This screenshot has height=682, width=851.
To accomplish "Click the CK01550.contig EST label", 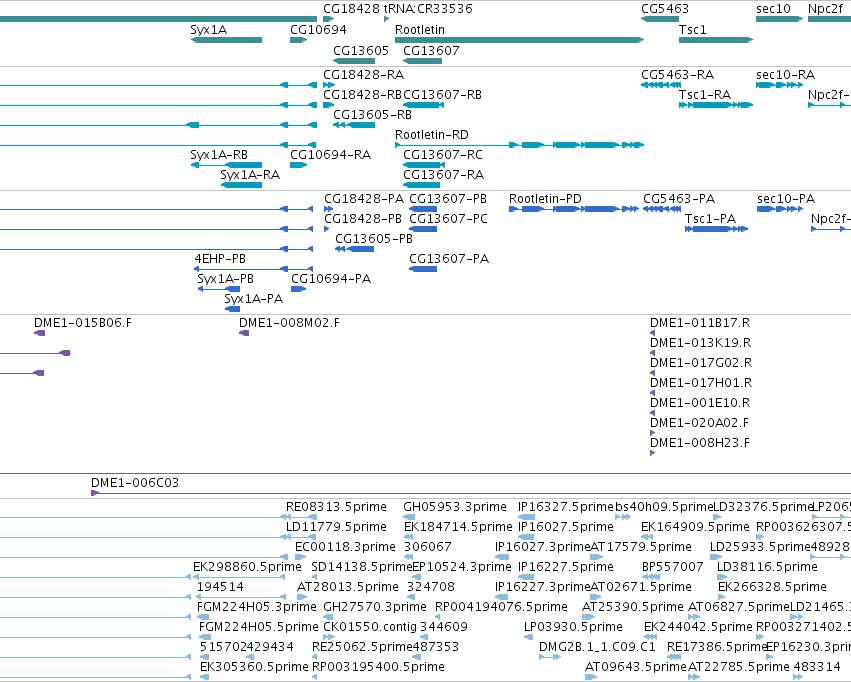I will tap(370, 627).
